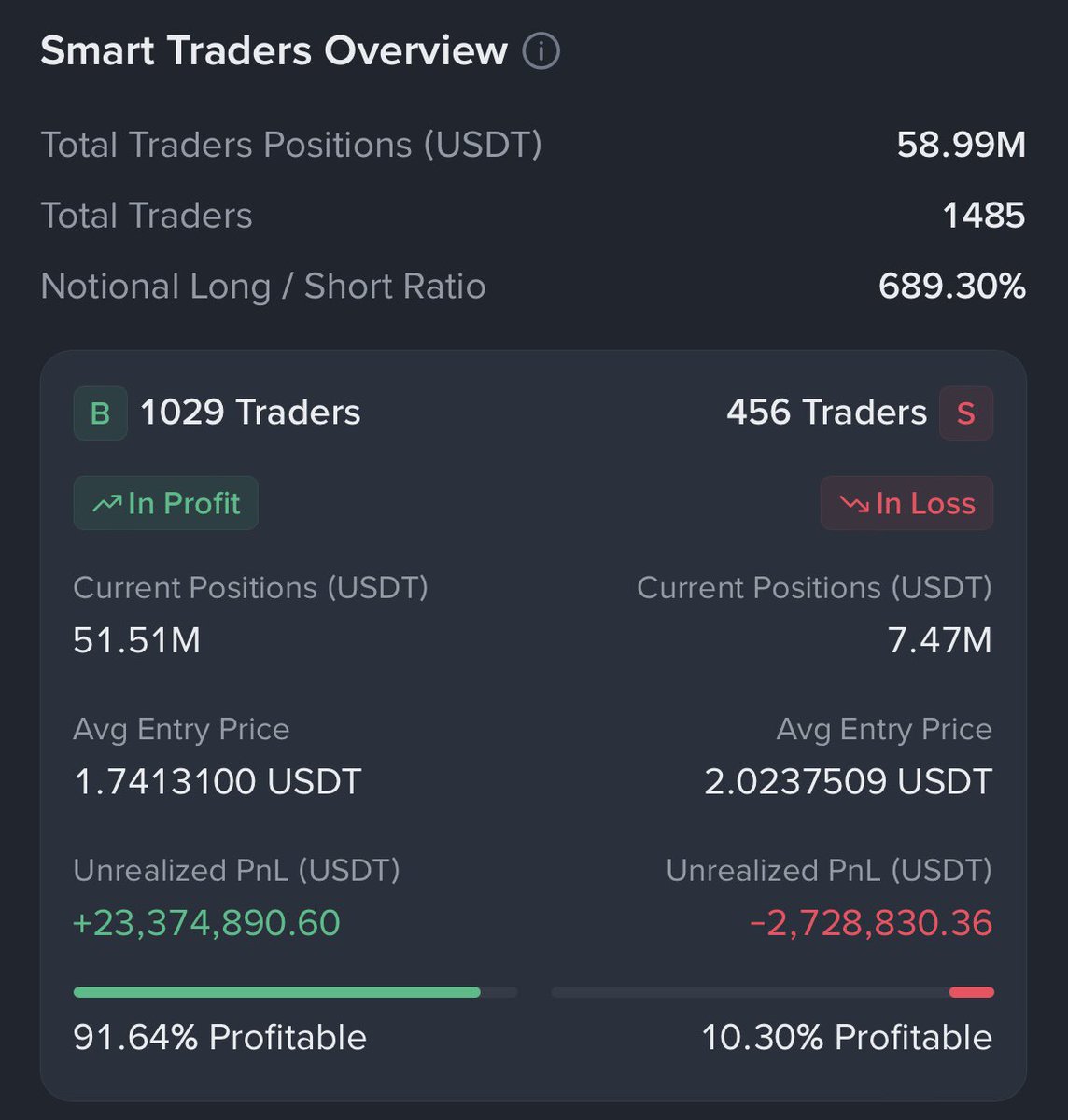1068x1120 pixels.
Task: Select the red S sell badge
Action: pyautogui.click(x=966, y=413)
